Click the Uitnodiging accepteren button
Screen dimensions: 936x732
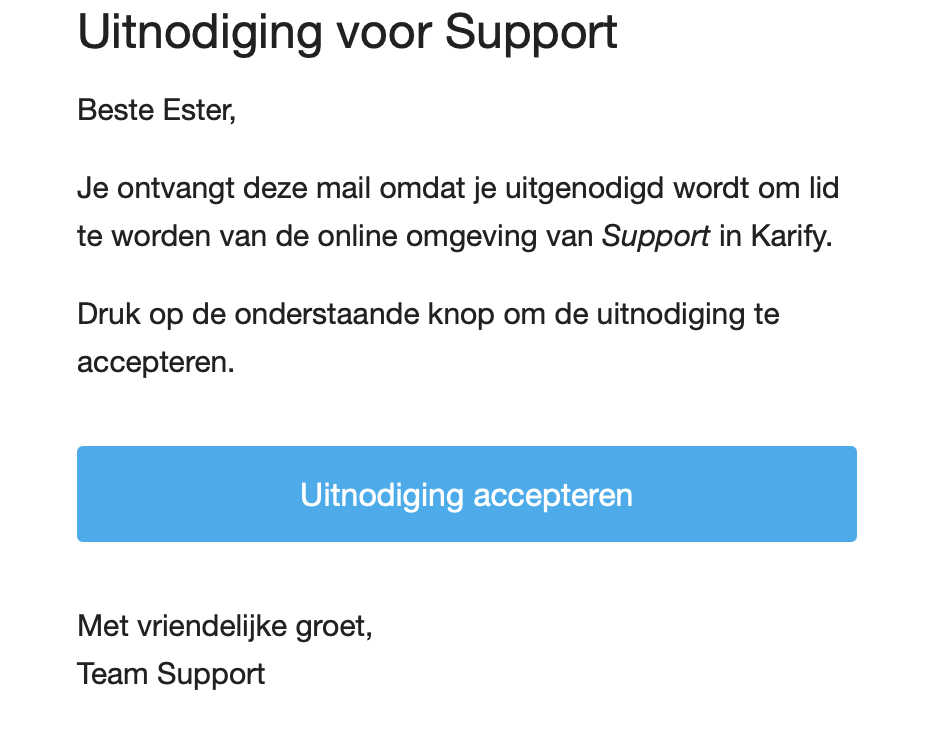(x=467, y=494)
